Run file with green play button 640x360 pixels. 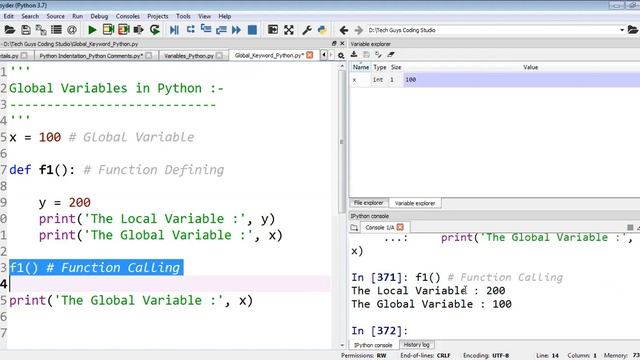92,30
